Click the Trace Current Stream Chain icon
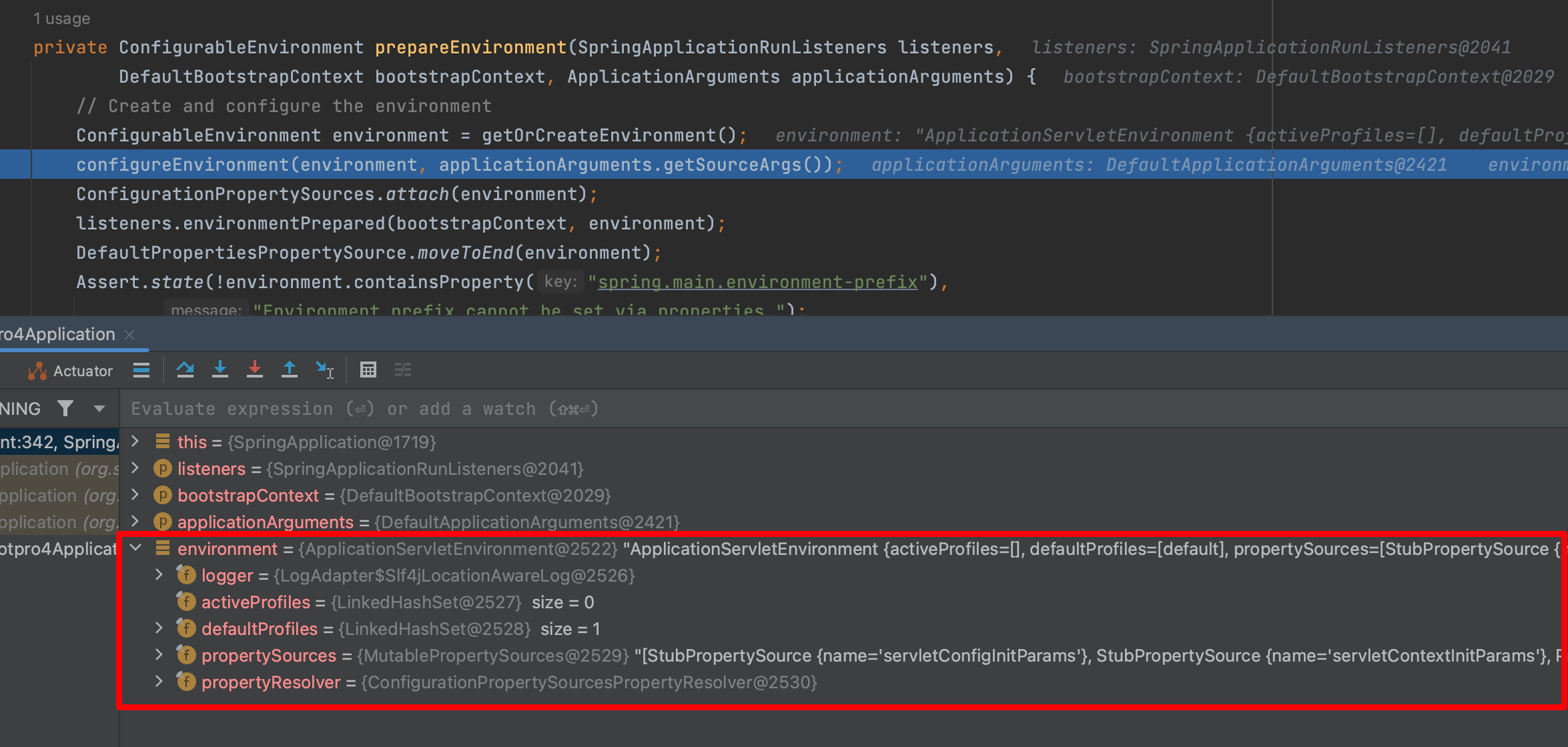The image size is (1568, 747). tap(403, 369)
